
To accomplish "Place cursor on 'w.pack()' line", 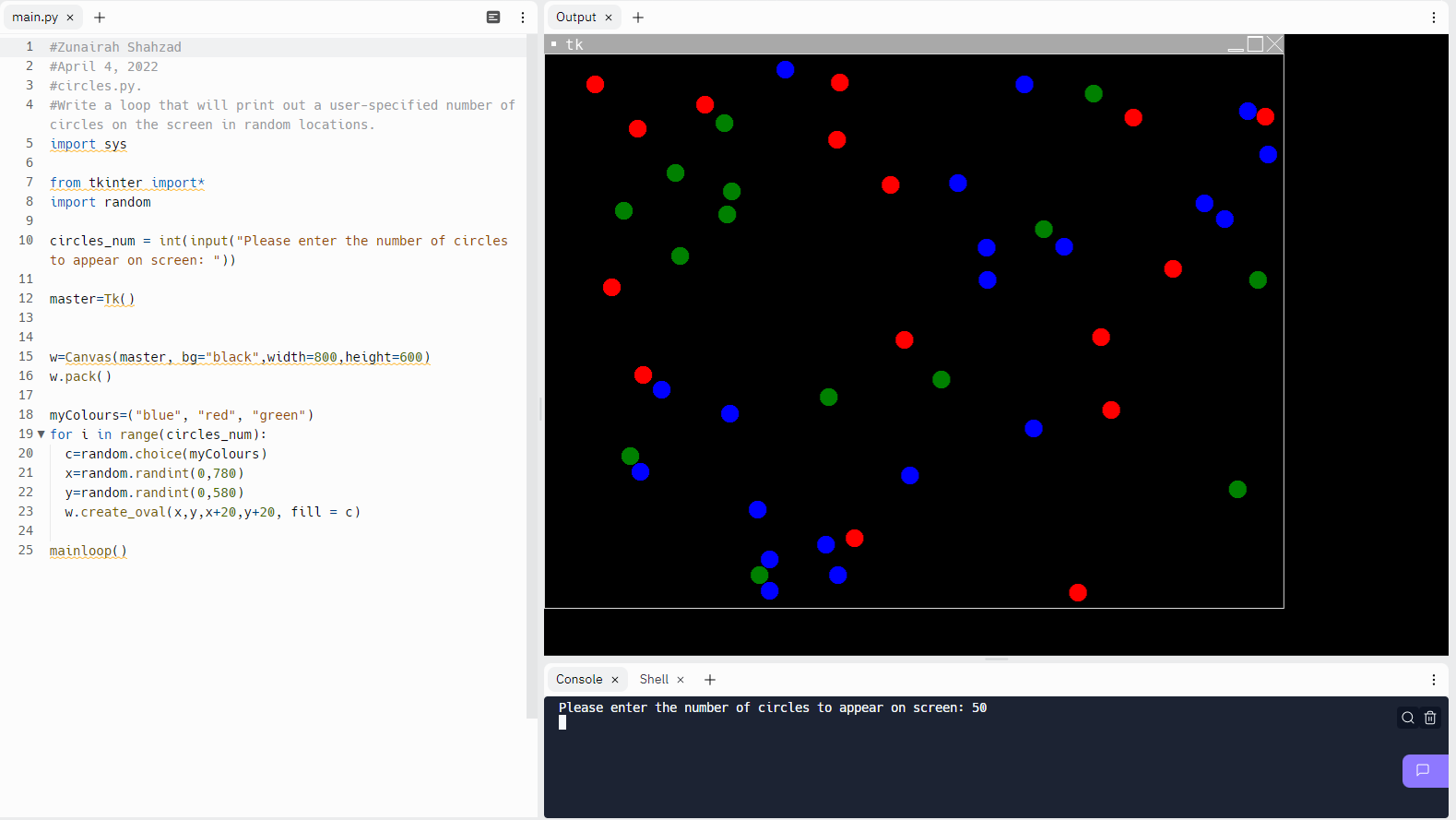I will [x=80, y=376].
